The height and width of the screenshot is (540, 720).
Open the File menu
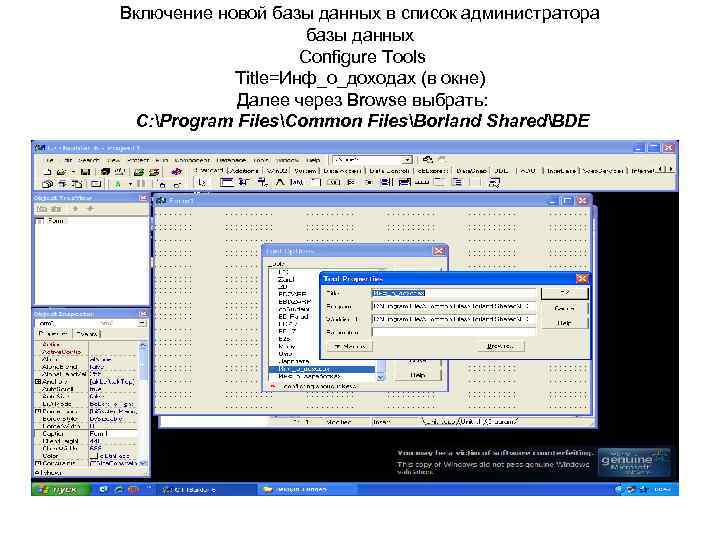50,160
